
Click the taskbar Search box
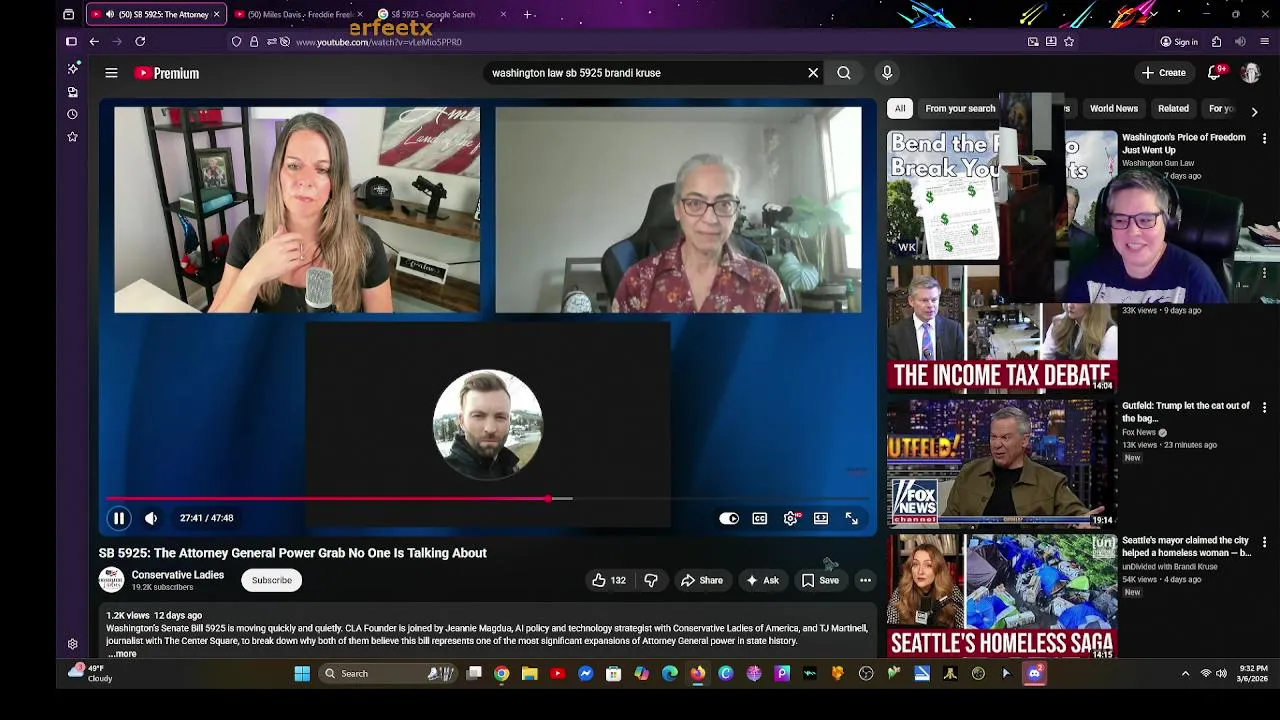[x=388, y=674]
